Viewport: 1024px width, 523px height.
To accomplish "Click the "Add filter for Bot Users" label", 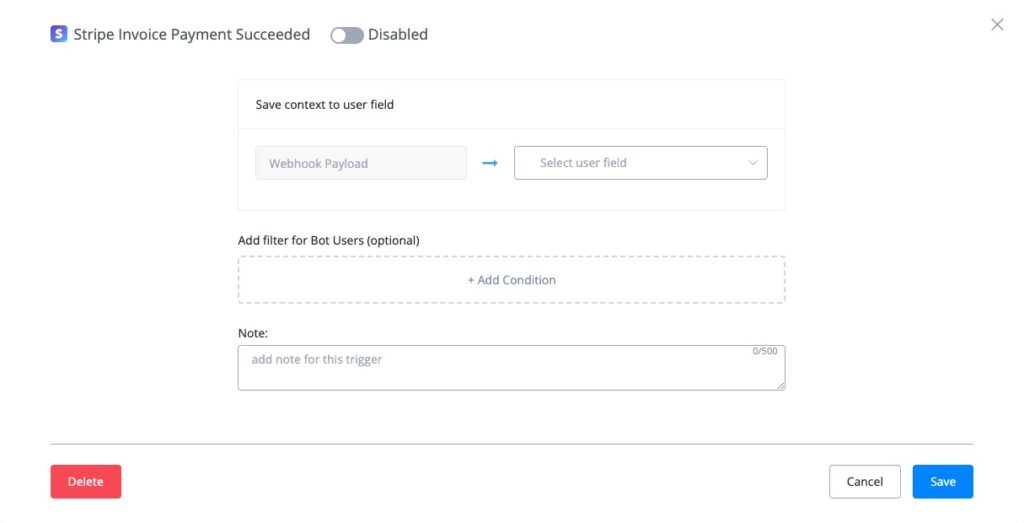I will point(329,240).
